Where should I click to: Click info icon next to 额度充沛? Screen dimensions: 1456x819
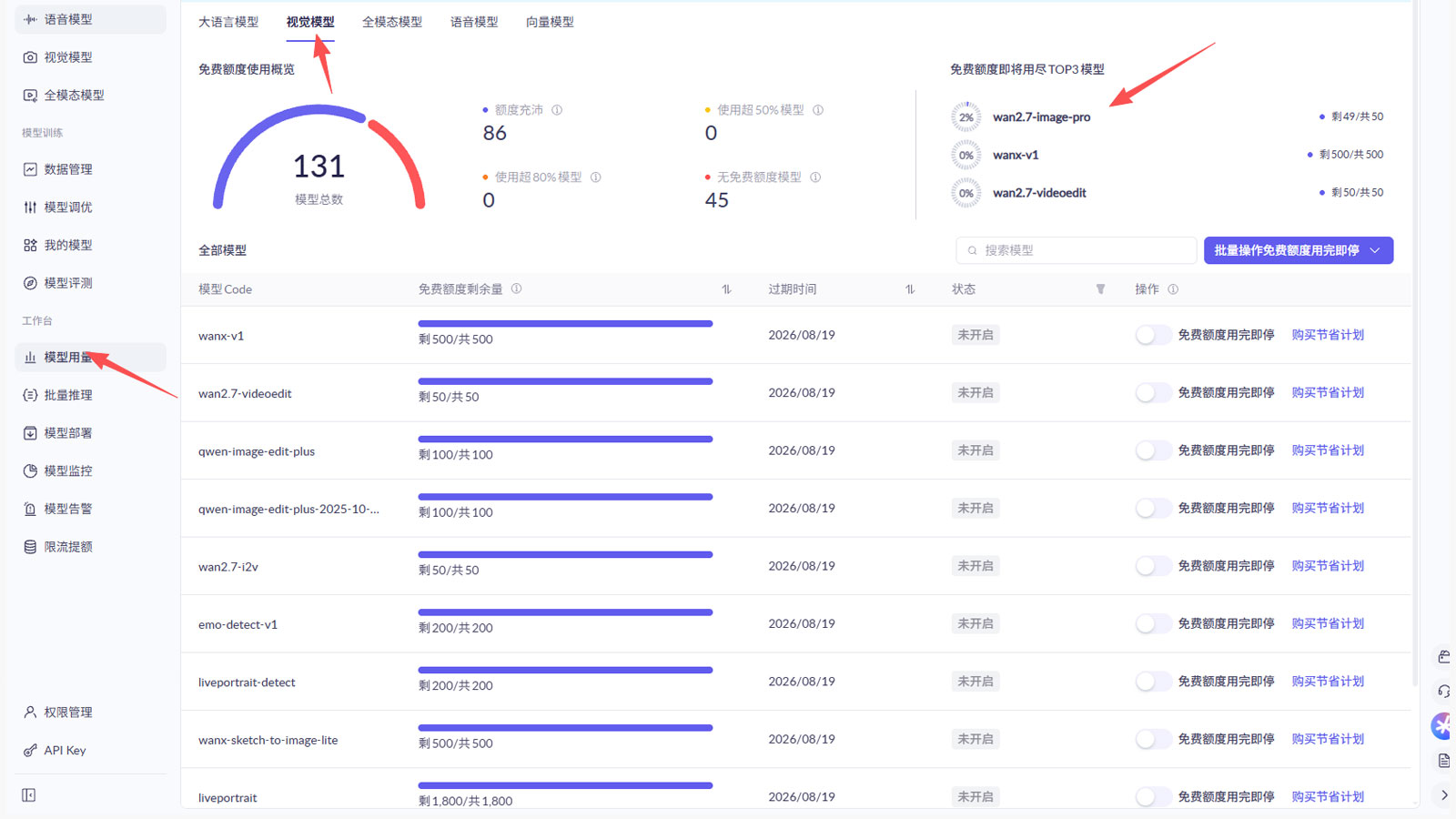(557, 110)
